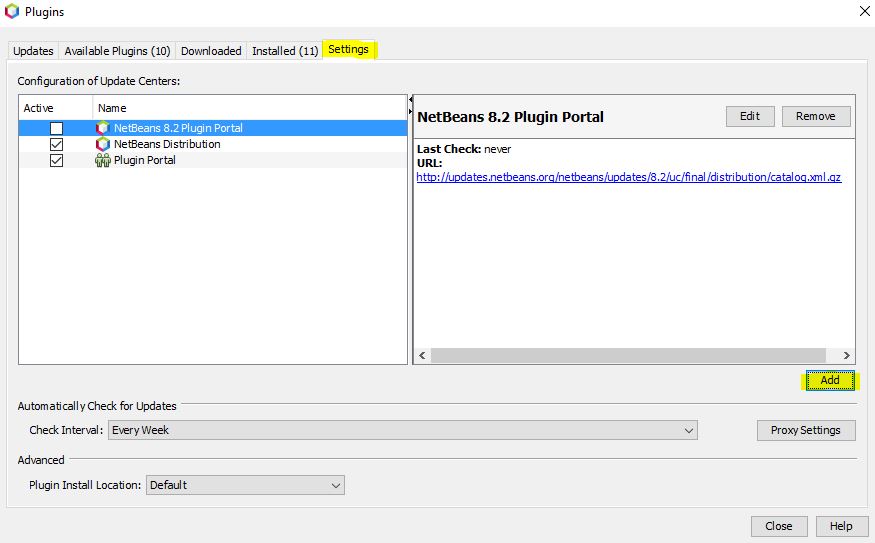
Task: Close the Plugins dialog with the X
Action: (864, 11)
